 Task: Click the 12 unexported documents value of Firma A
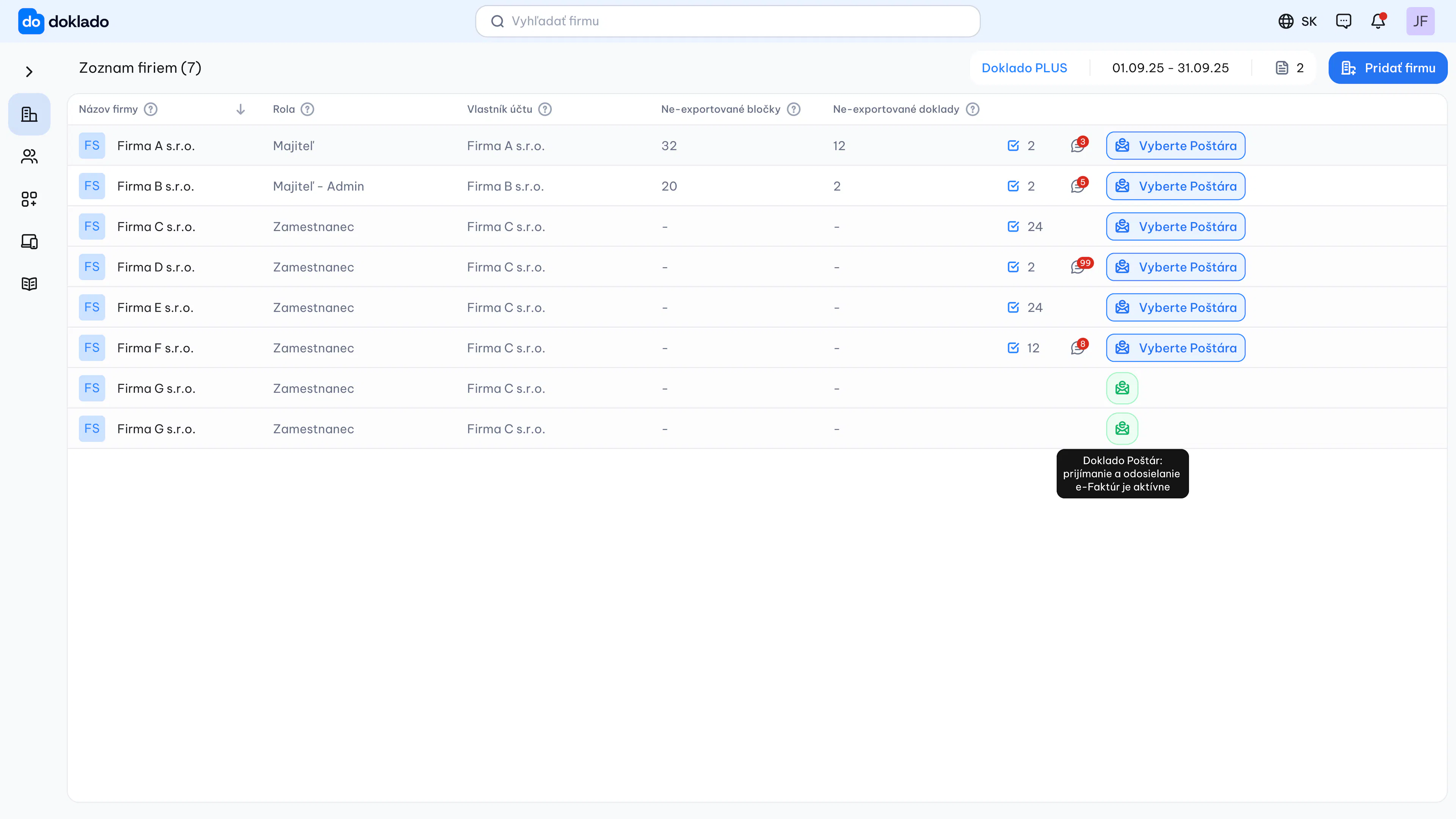839,146
